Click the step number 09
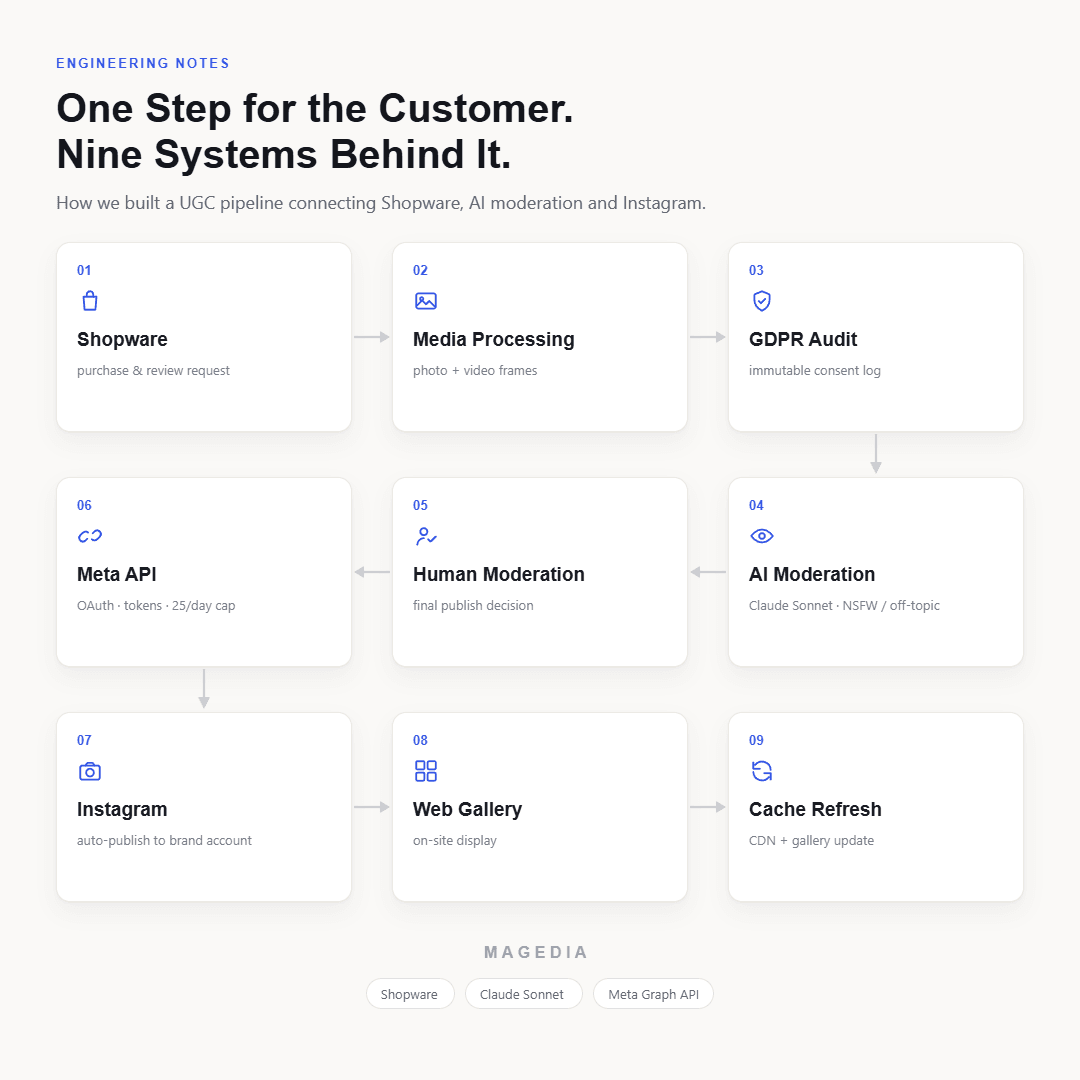This screenshot has width=1080, height=1080. coord(756,740)
